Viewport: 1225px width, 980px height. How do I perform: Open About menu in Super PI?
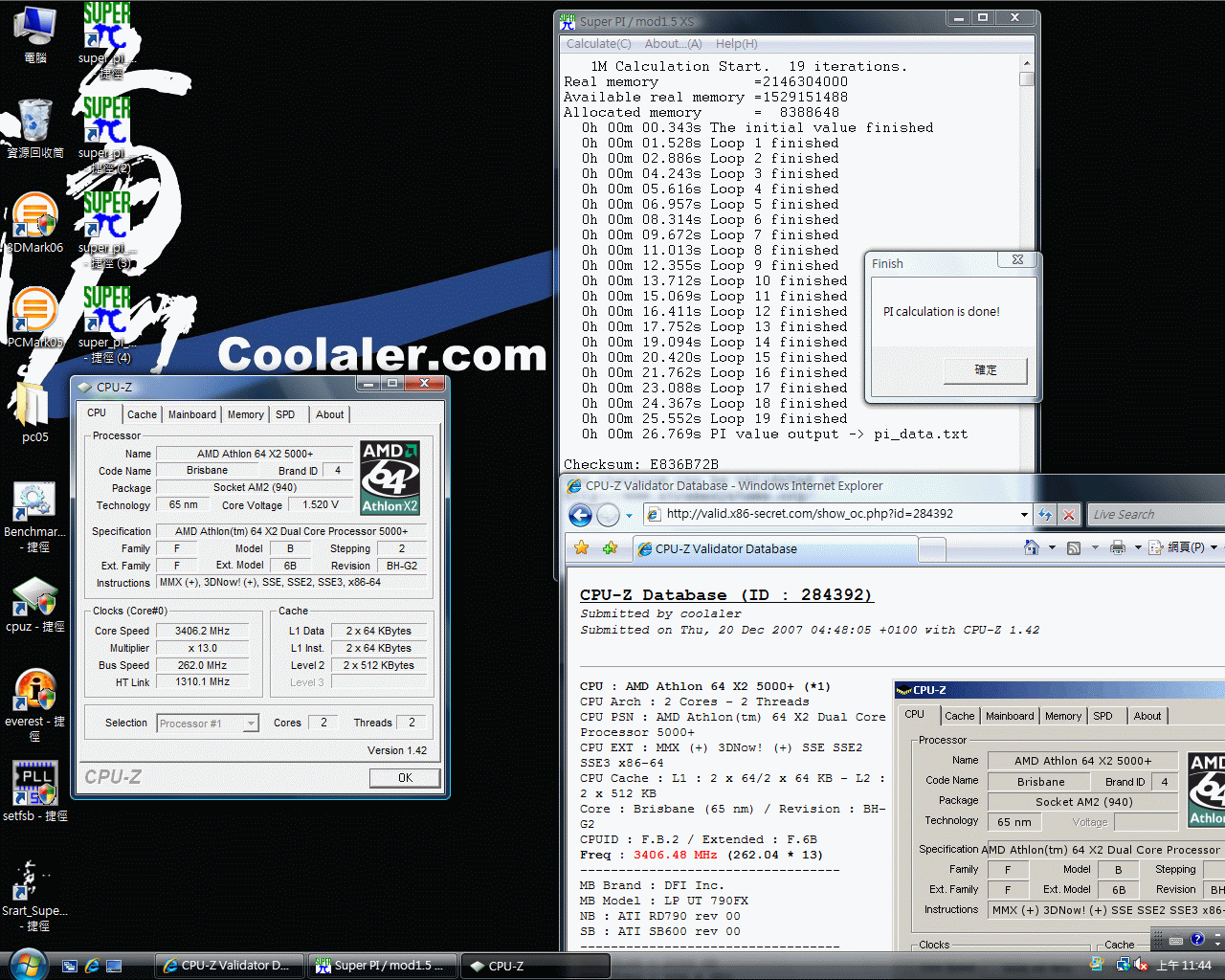click(x=673, y=44)
